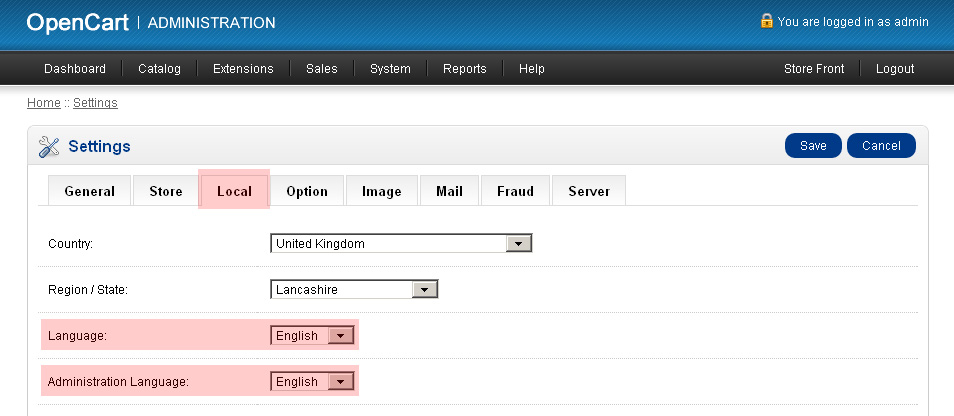
Task: Open the Extensions menu
Action: tap(243, 69)
